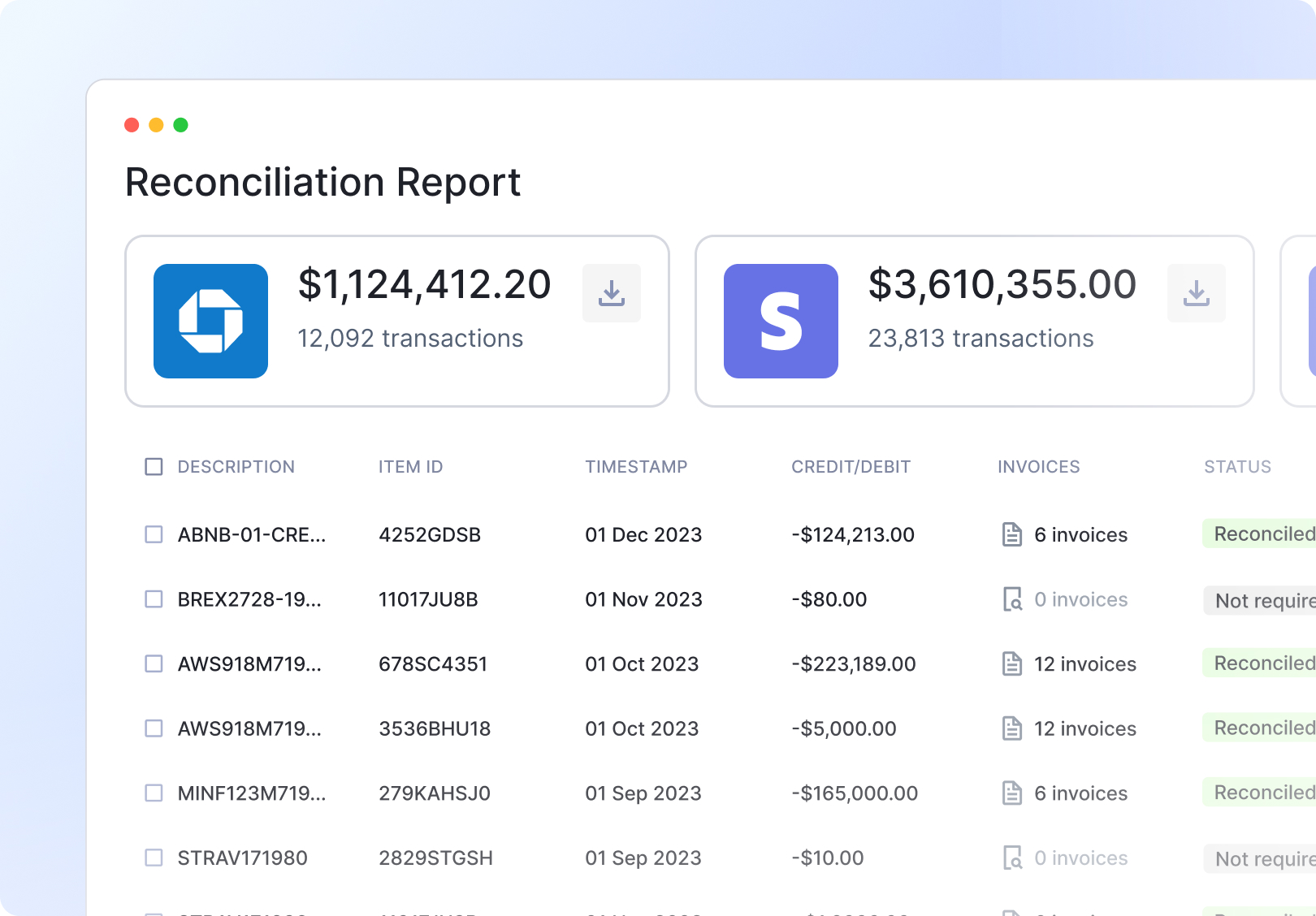Click the missing-invoice icon on STRAV171980 row

point(1011,858)
